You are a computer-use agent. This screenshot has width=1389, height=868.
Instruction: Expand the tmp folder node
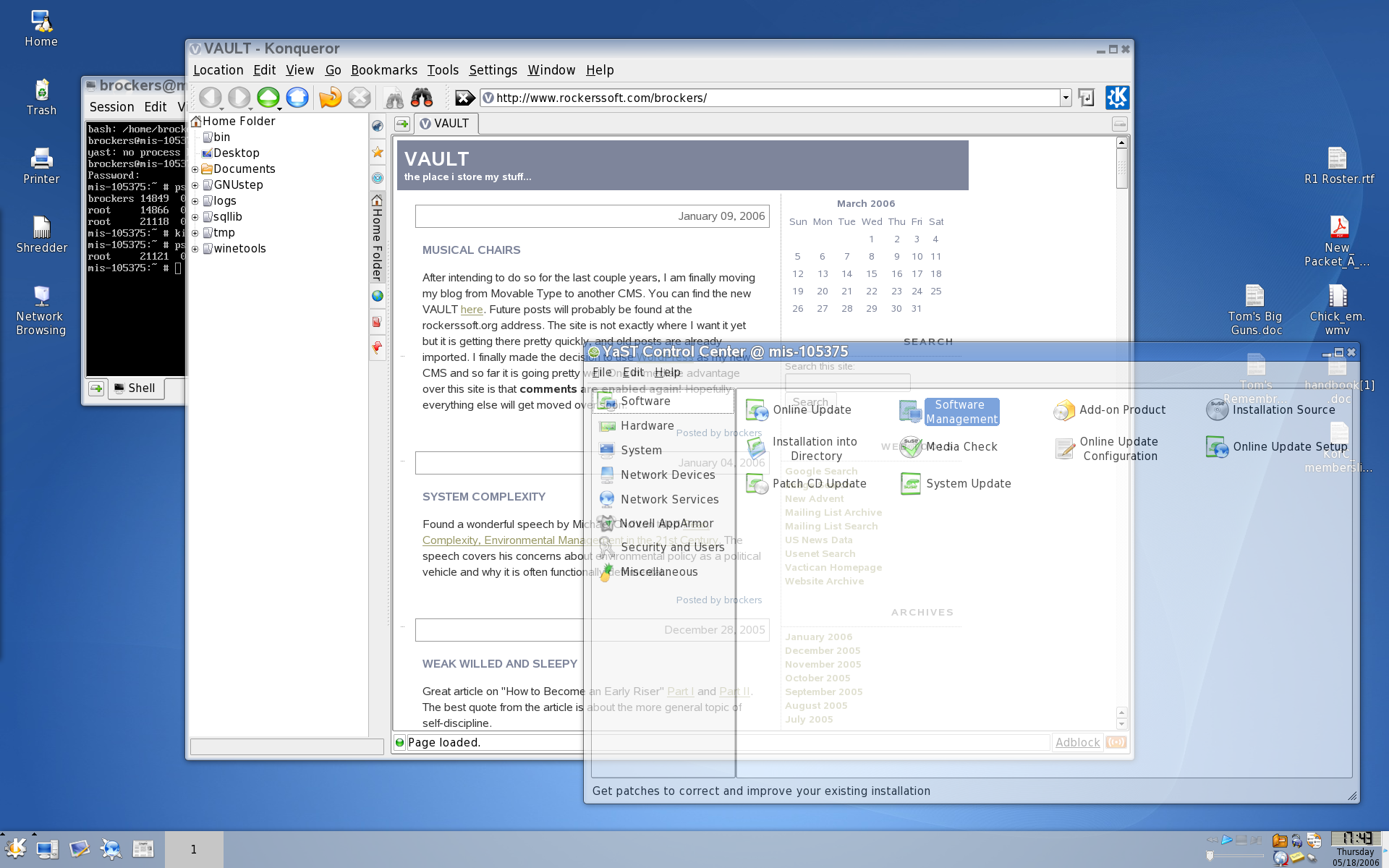(195, 233)
